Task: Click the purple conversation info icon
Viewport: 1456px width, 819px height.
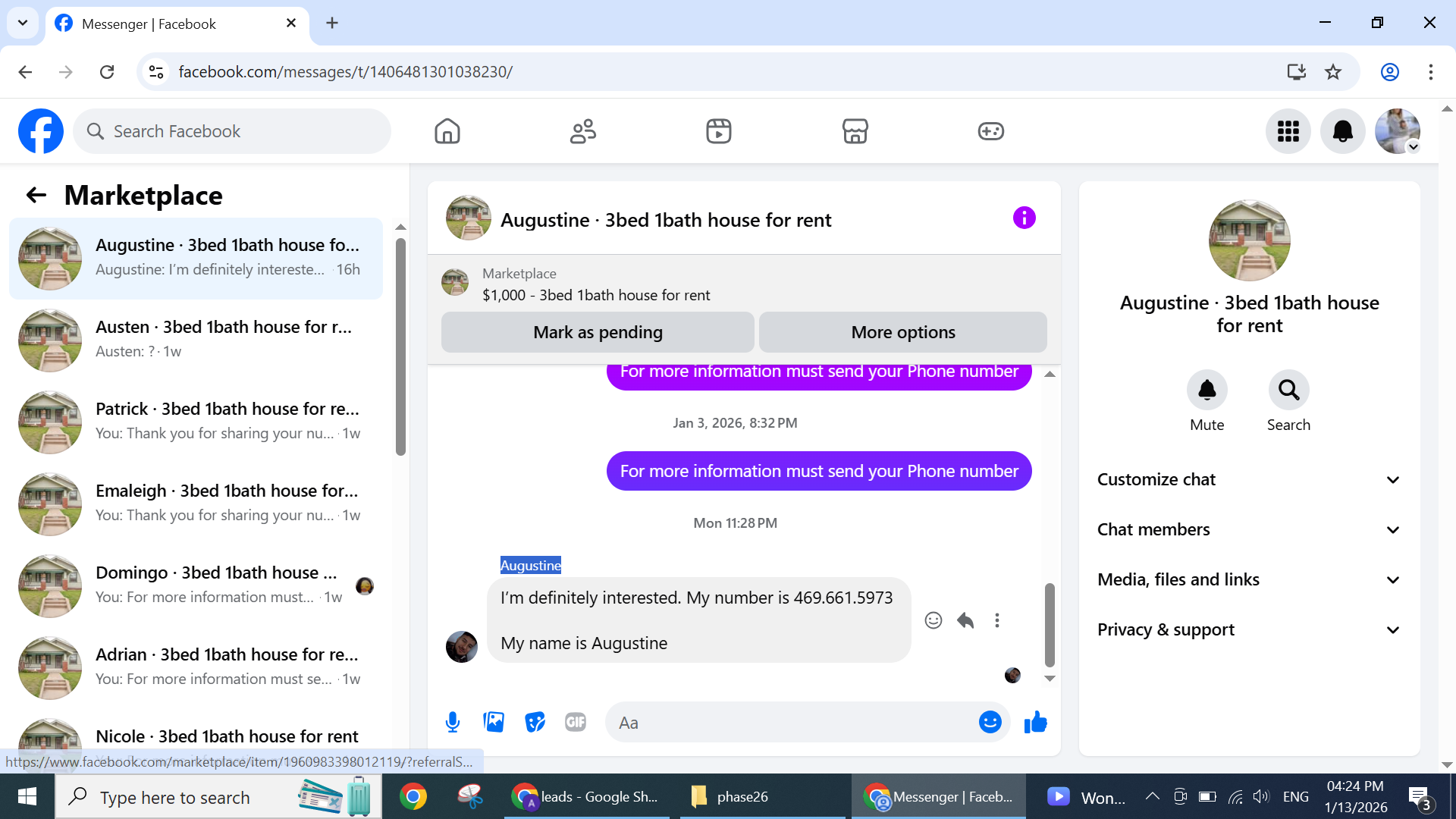Action: (x=1024, y=218)
